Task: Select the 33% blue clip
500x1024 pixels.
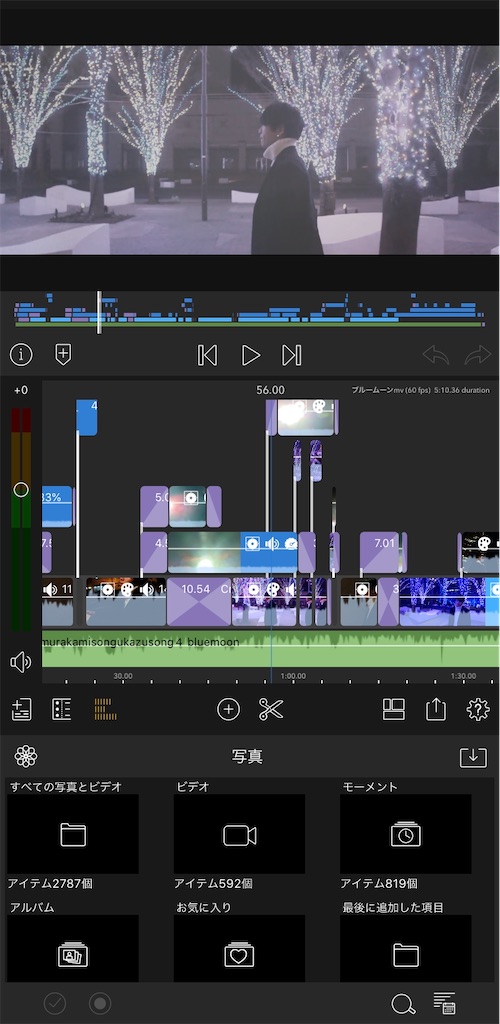Action: (x=57, y=507)
